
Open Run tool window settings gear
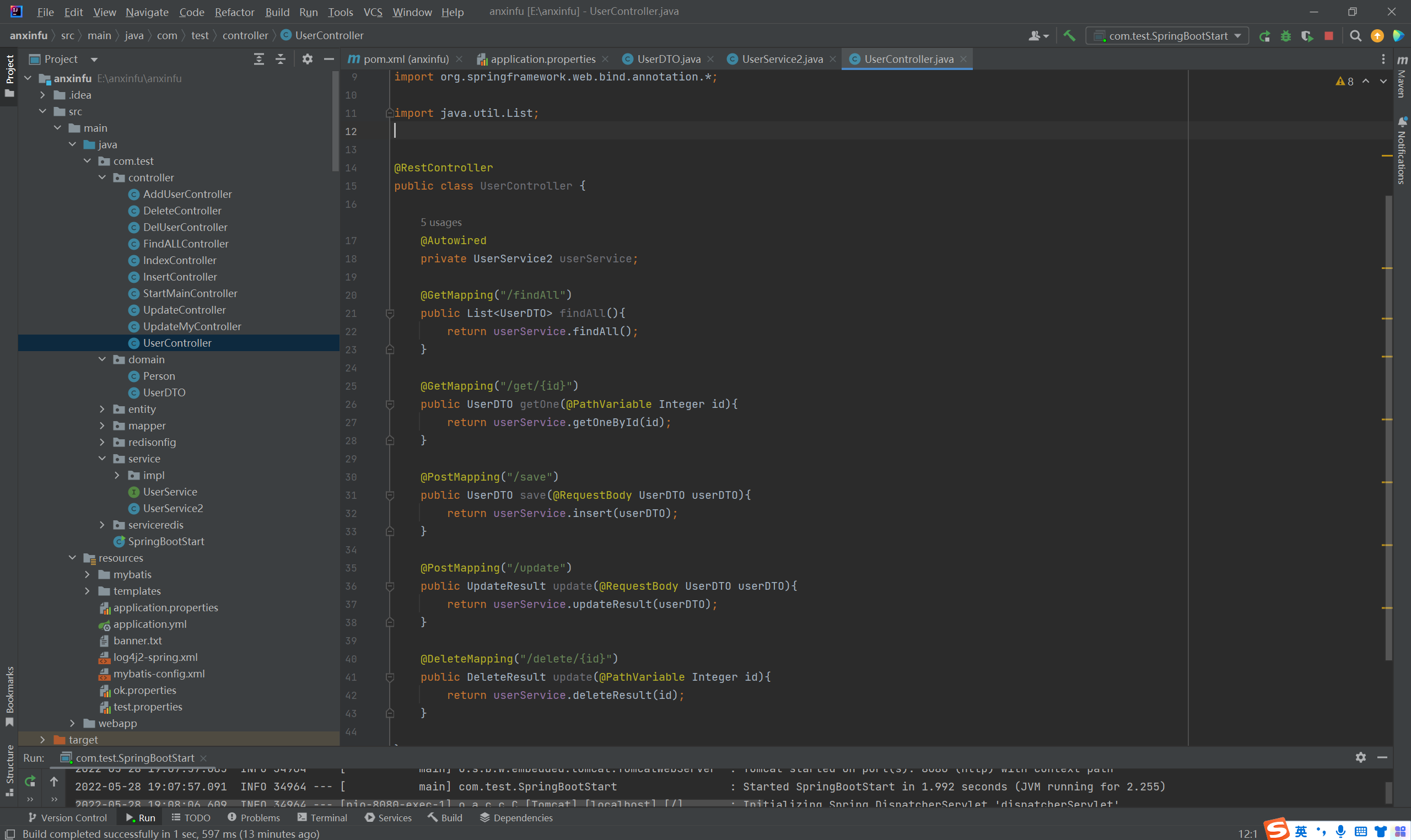[1360, 757]
